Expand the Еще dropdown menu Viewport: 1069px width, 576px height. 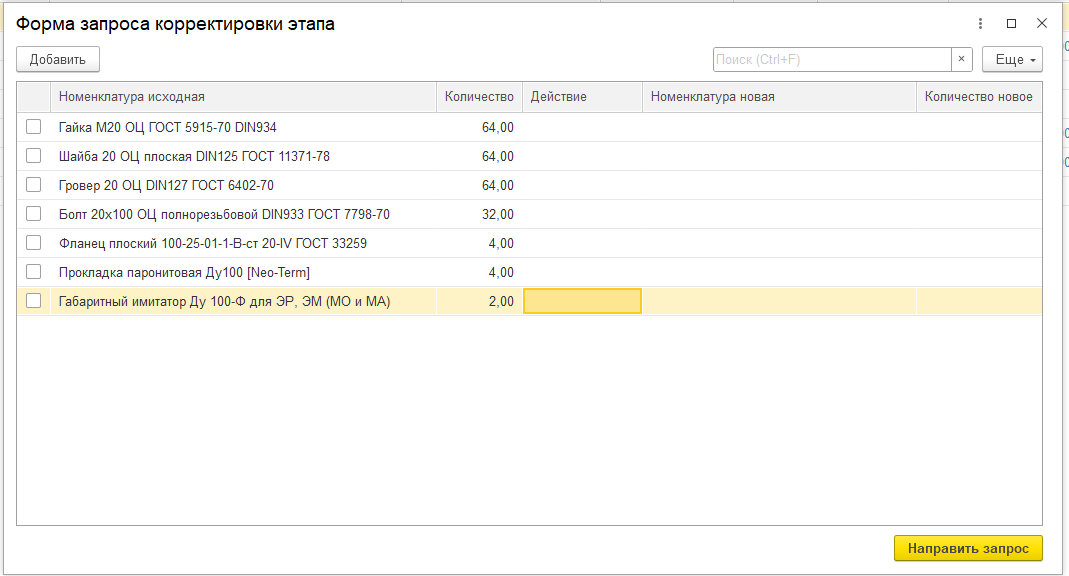(1012, 59)
